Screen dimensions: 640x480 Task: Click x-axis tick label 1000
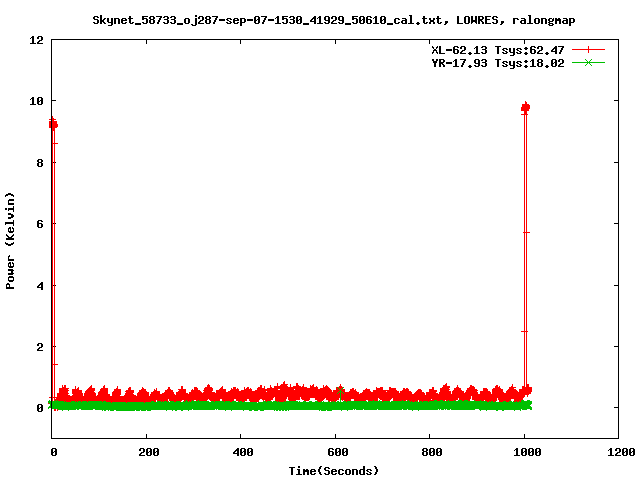click(527, 452)
